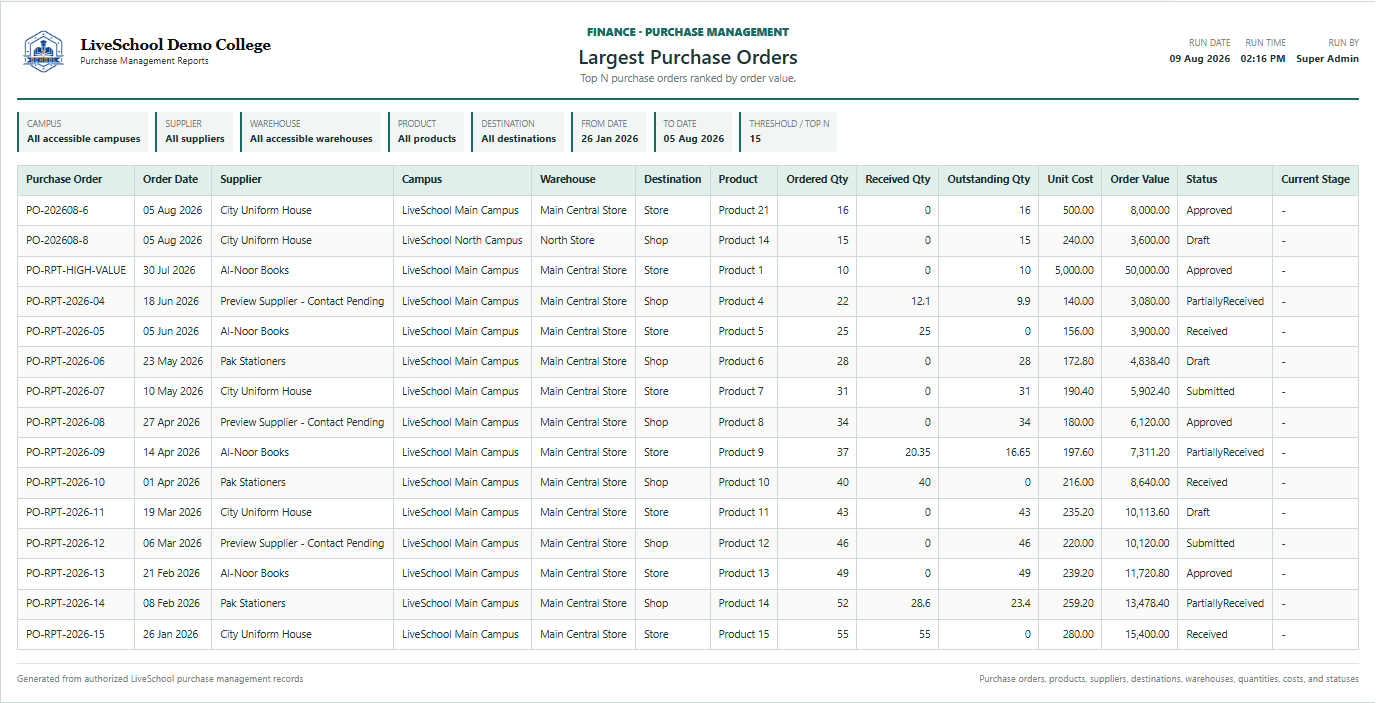Click the Threshold / Top N value "15"
Viewport: 1376px width, 703px height.
coord(755,139)
